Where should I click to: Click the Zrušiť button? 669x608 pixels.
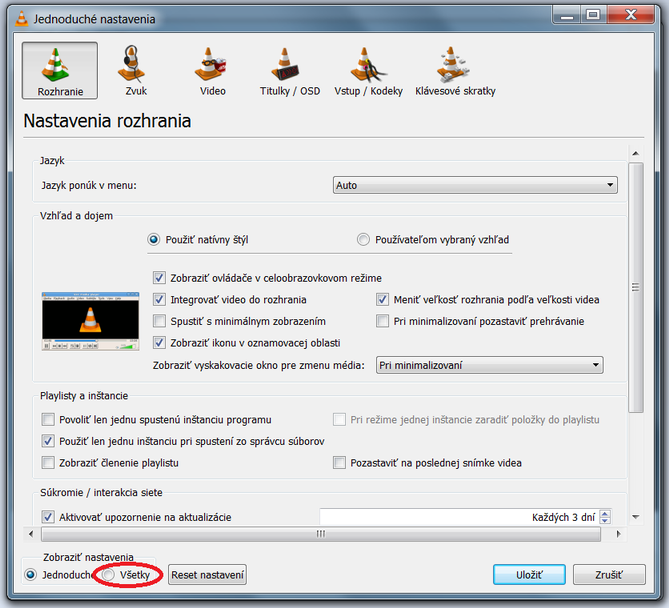pos(609,575)
